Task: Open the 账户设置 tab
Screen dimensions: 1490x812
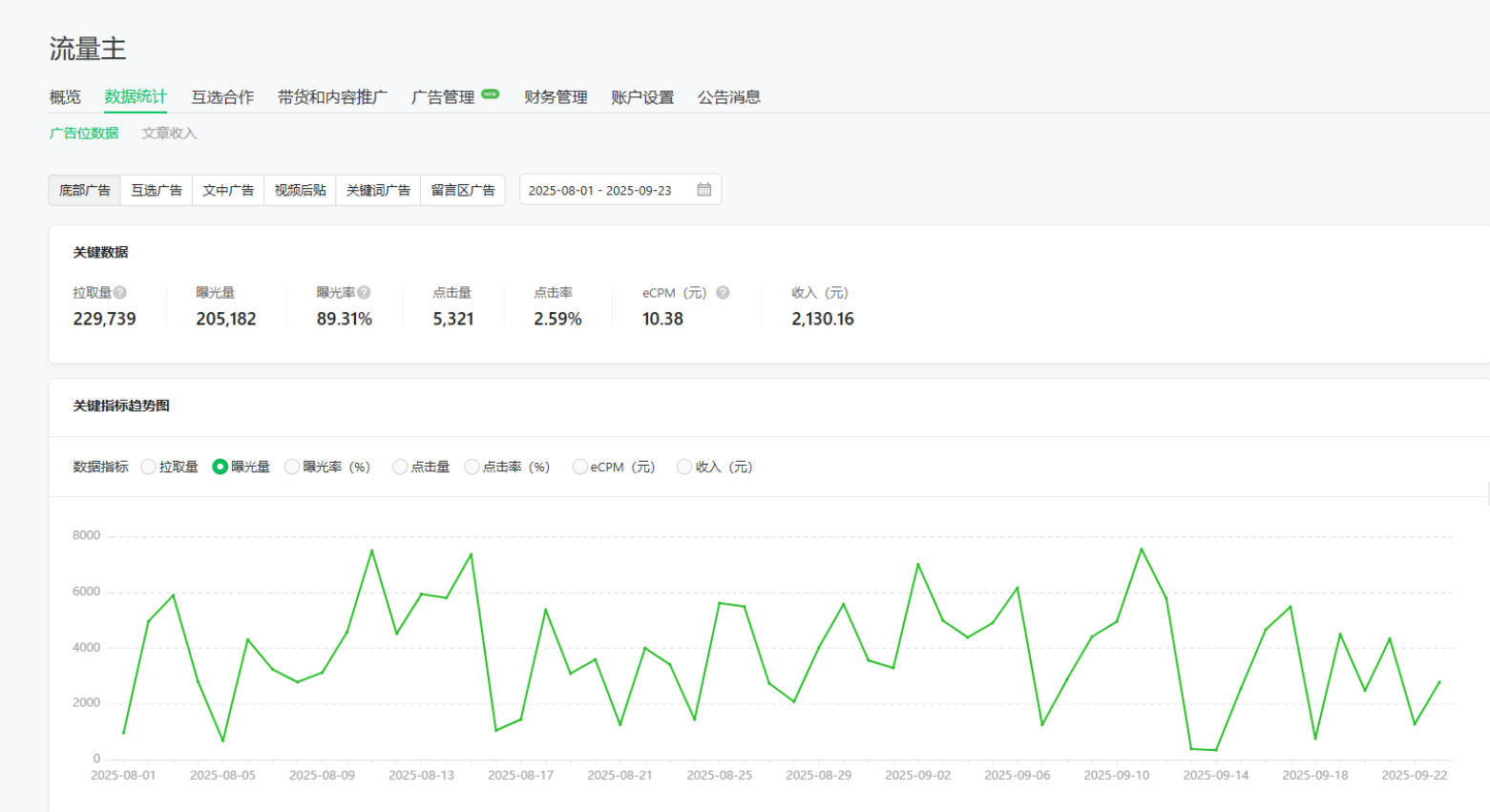Action: (642, 97)
